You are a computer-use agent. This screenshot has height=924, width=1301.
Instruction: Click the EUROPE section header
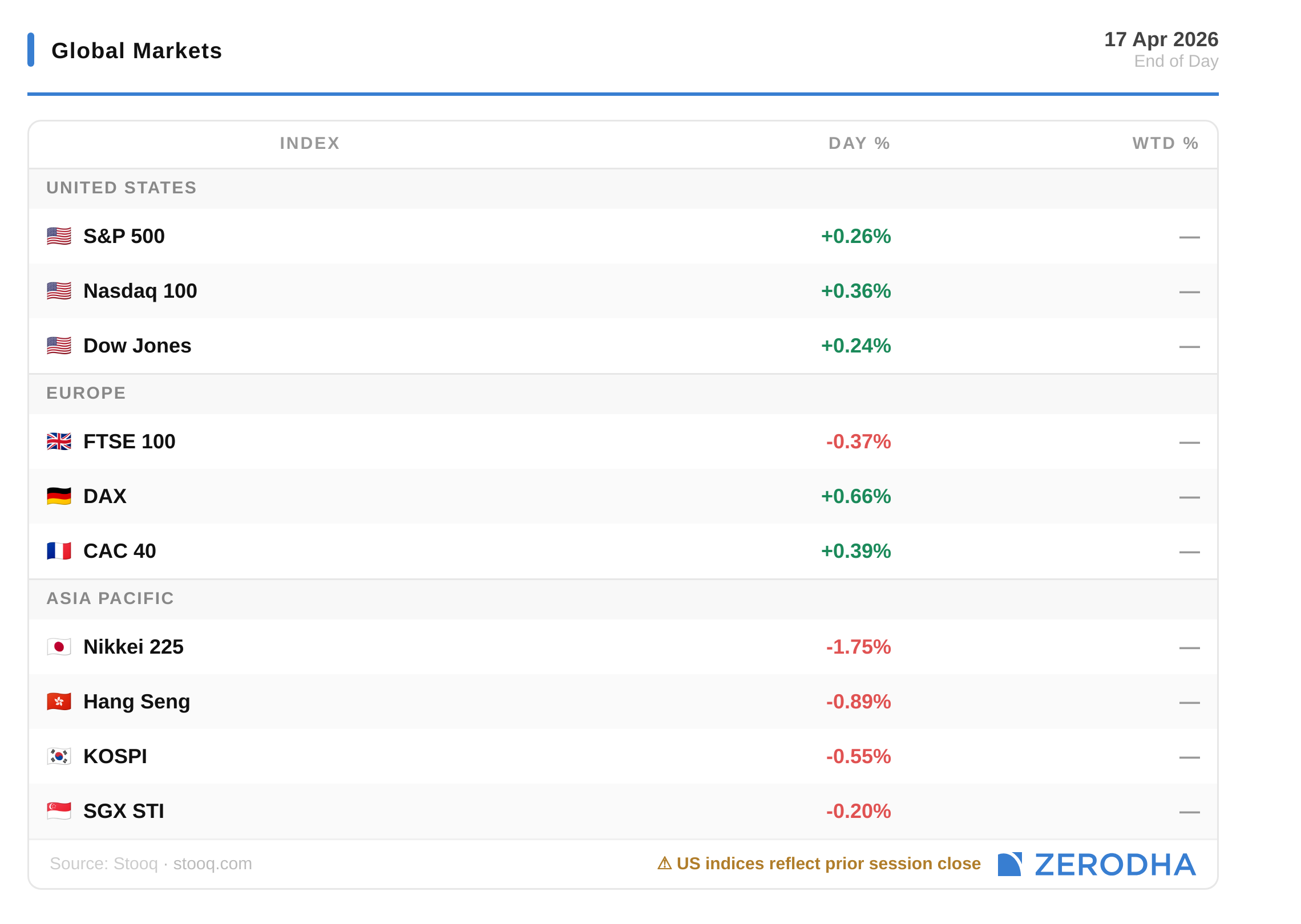pos(86,393)
